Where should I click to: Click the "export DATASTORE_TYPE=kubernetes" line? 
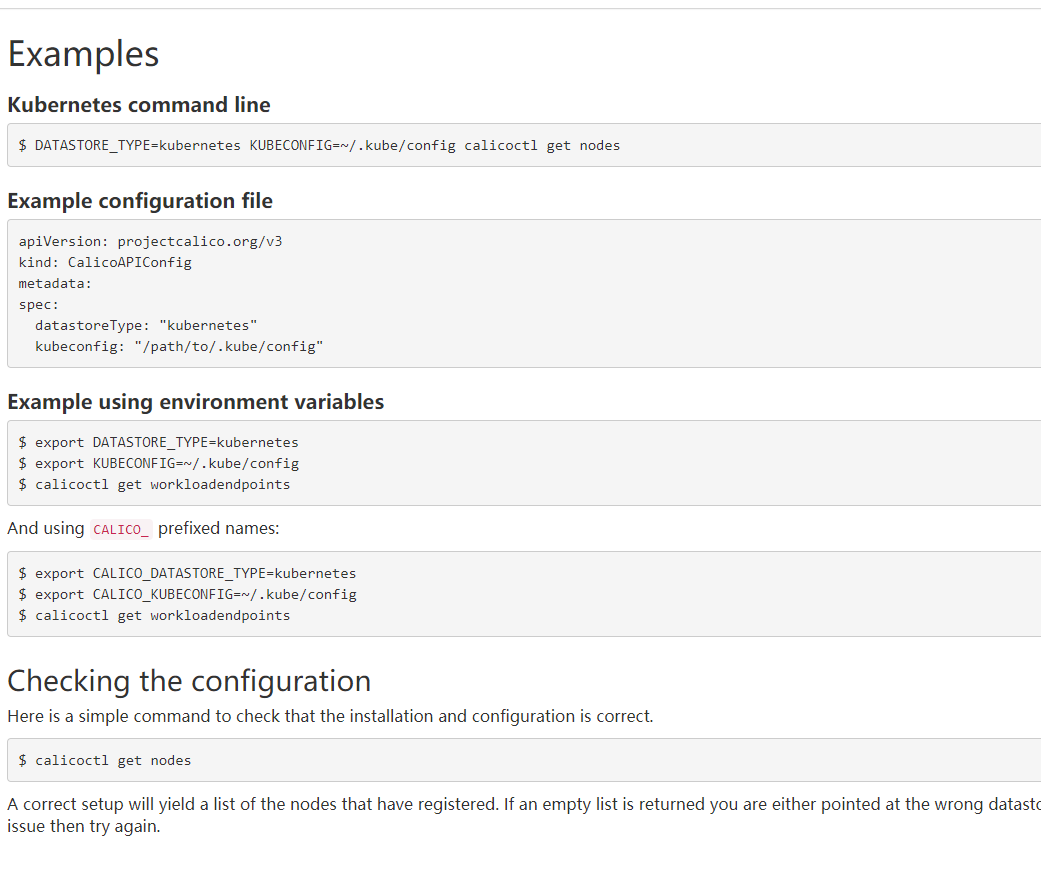[166, 442]
